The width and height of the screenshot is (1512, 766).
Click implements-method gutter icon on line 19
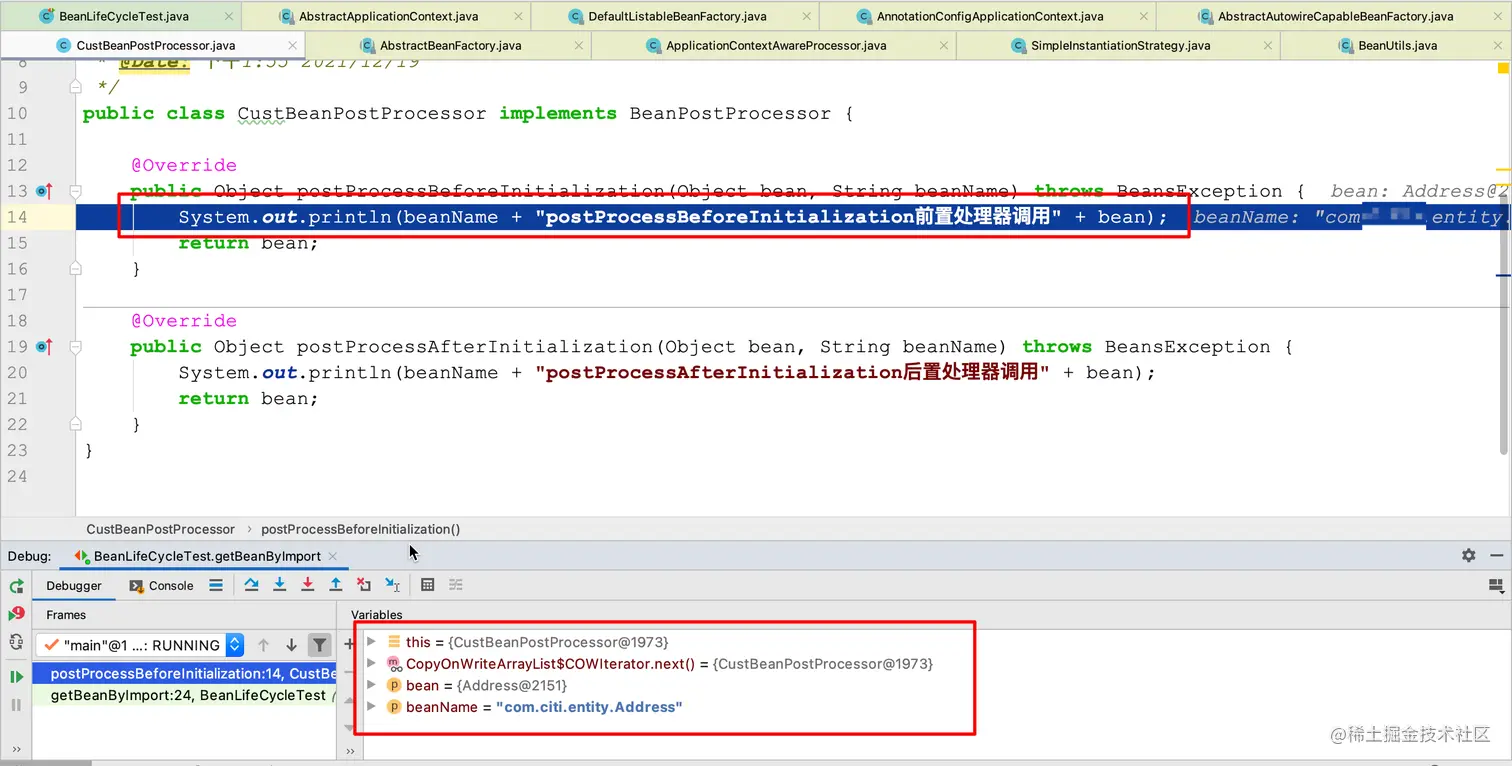point(44,346)
